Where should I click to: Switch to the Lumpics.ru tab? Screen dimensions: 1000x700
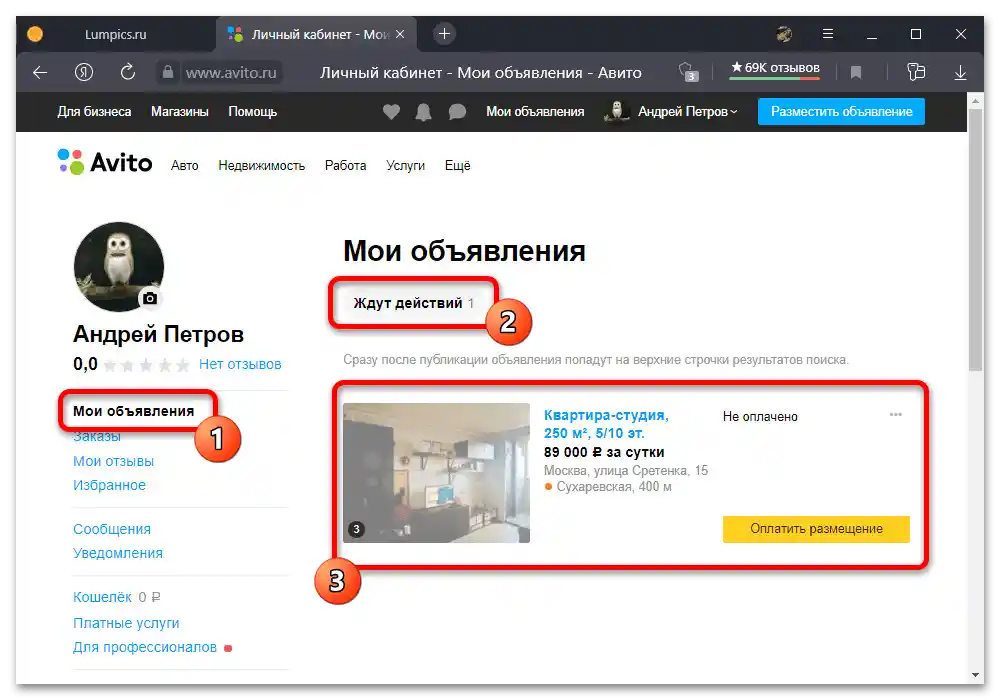coord(115,34)
